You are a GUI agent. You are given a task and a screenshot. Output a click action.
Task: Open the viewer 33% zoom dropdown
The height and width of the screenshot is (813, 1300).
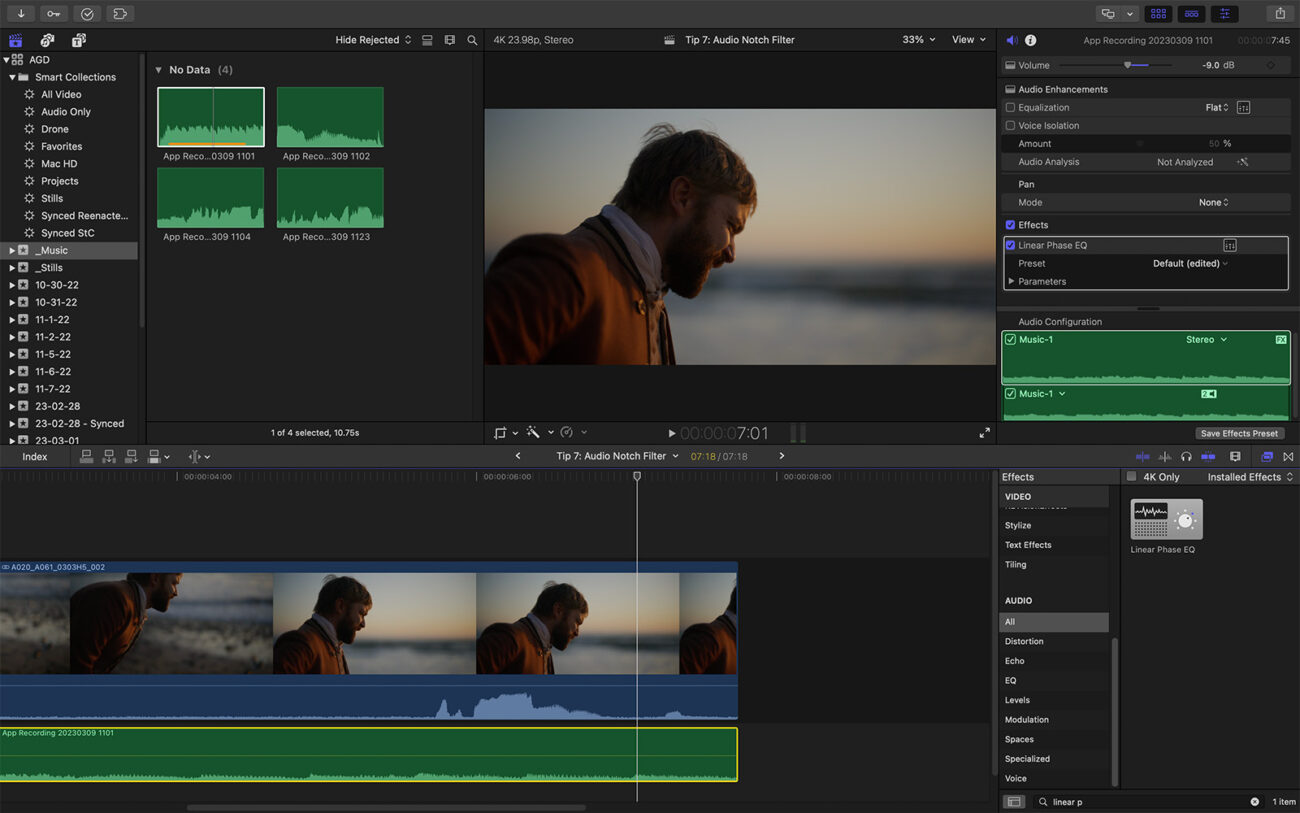coord(917,39)
